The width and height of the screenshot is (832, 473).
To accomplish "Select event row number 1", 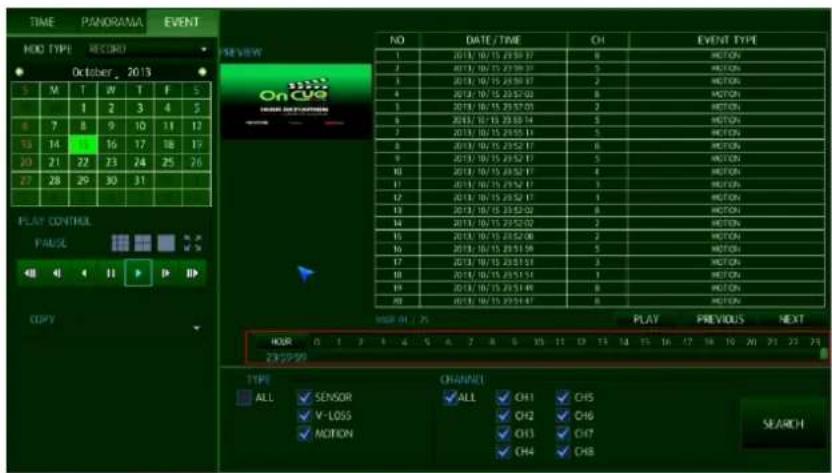I will tap(600, 55).
